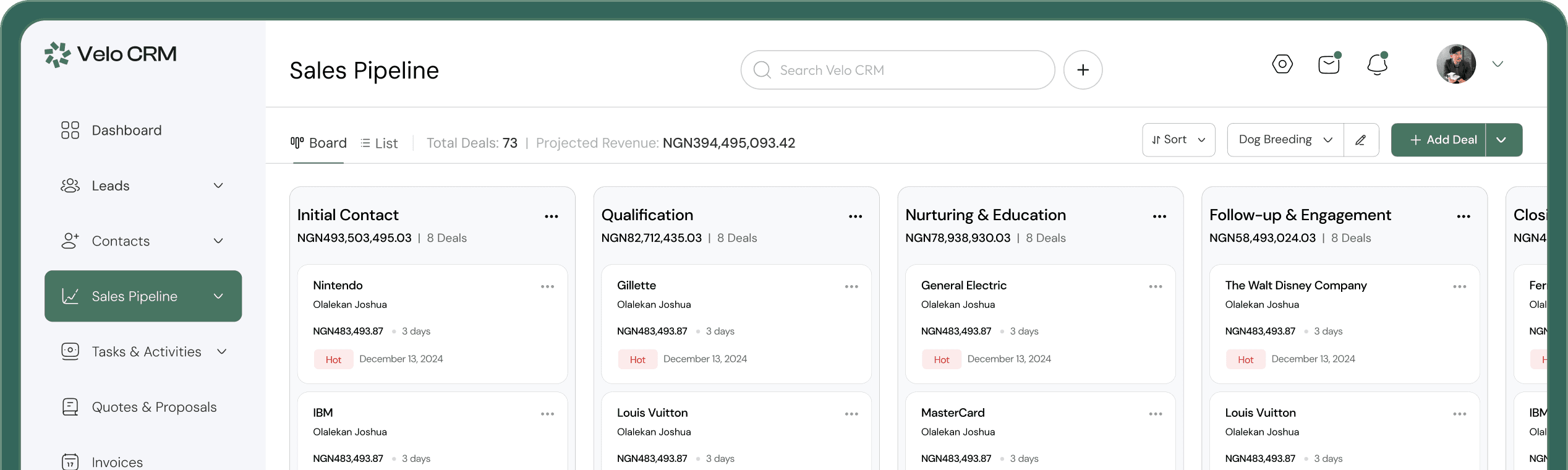Click the Velo CRM logo icon
This screenshot has height=470, width=1568.
coord(58,54)
